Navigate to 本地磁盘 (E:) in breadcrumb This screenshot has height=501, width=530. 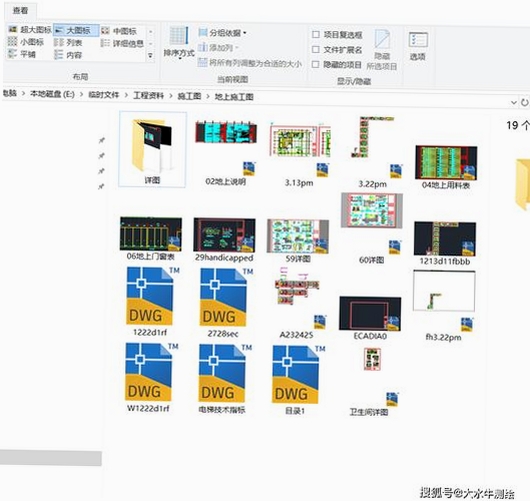[52, 94]
